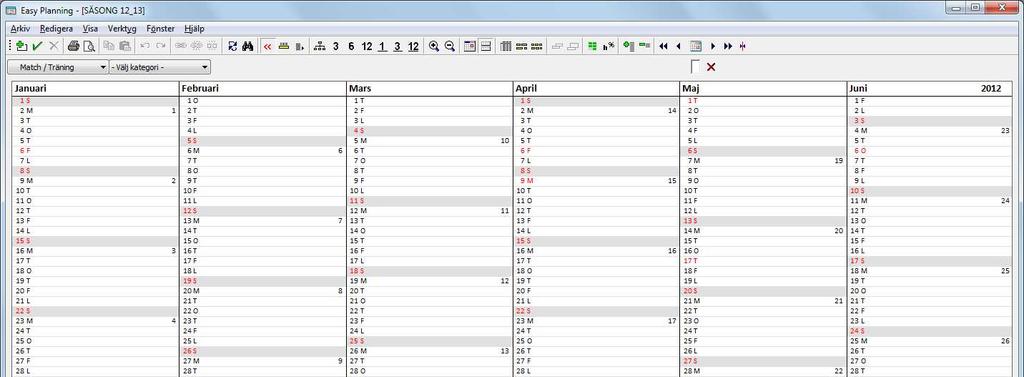Click the refresh arrows icon

coord(232,46)
